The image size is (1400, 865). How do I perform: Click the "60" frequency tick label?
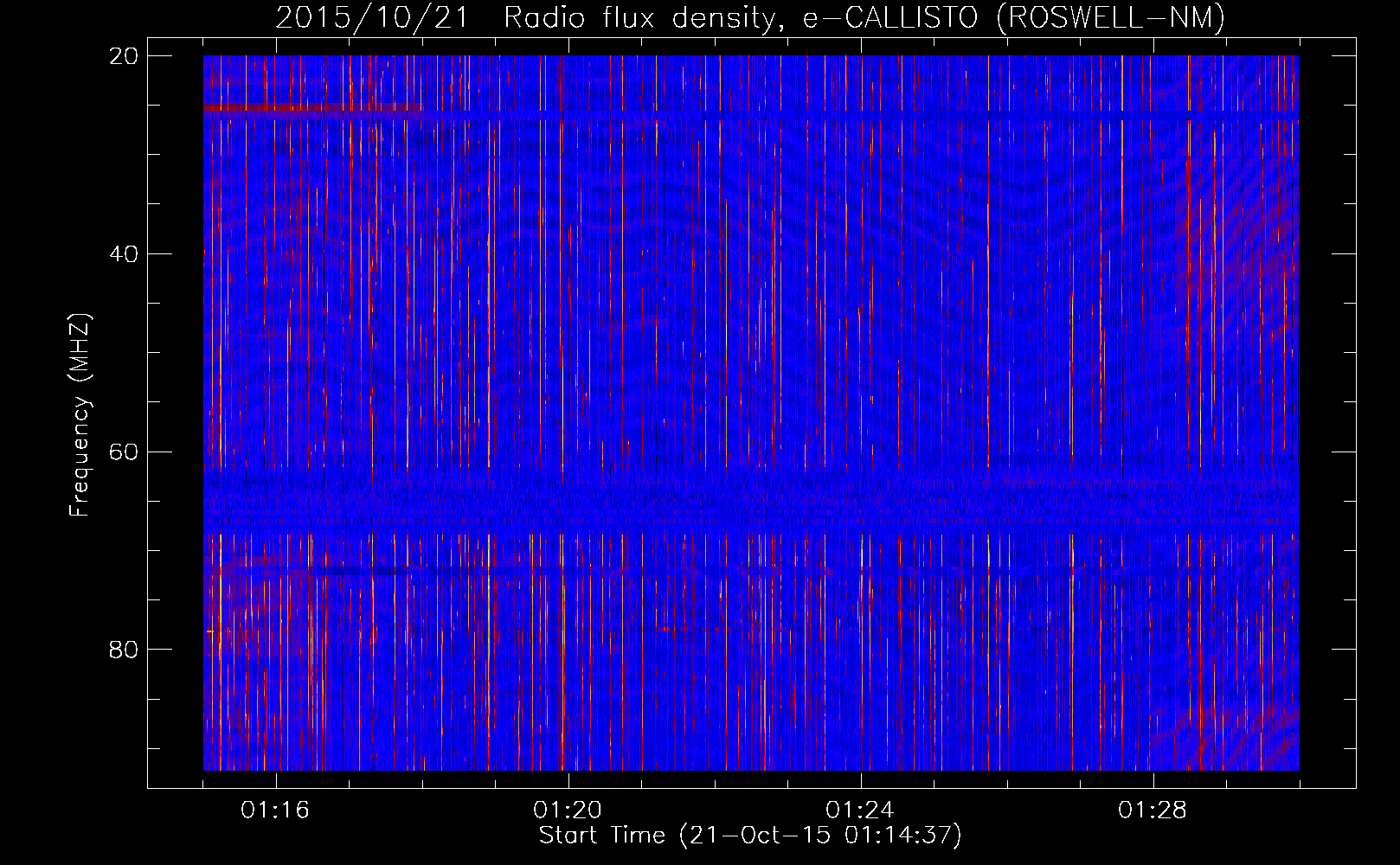(125, 452)
